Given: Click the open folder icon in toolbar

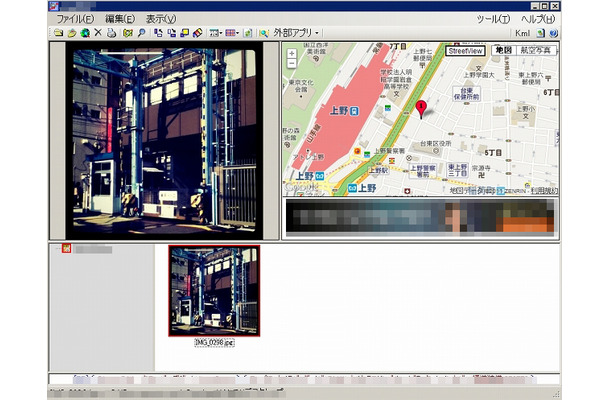Looking at the screenshot, I should tap(72, 33).
